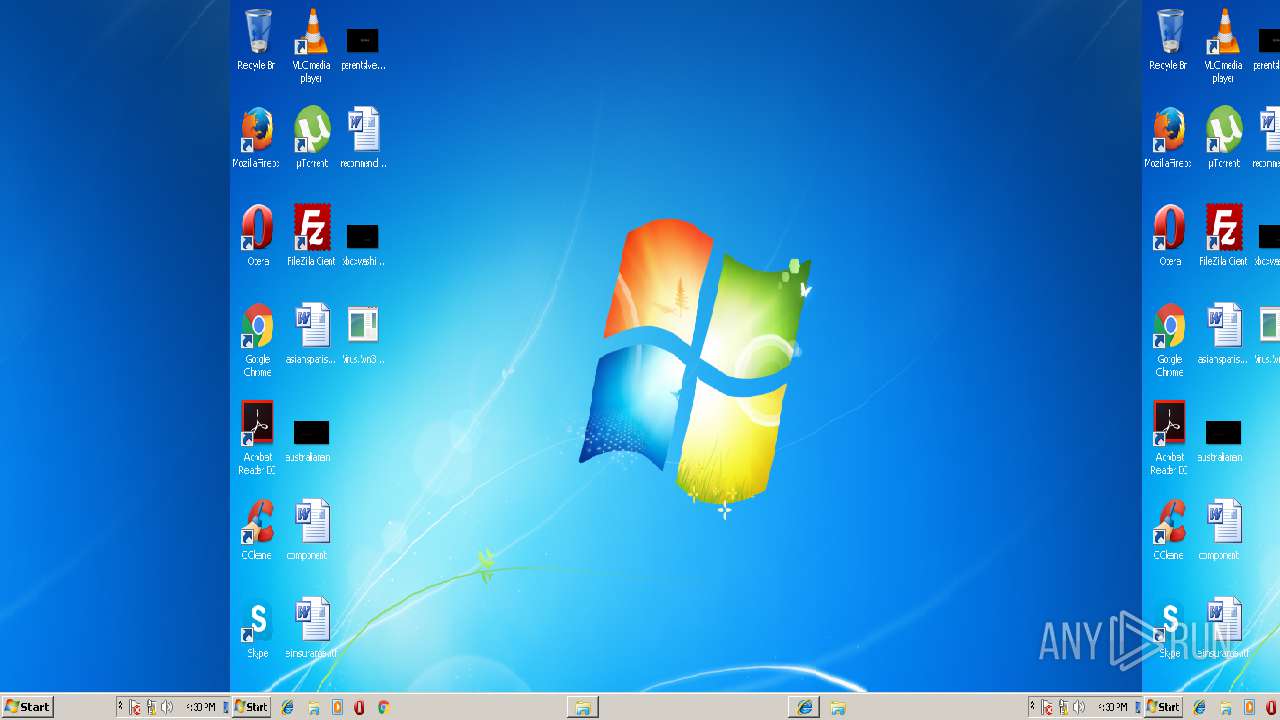Select the 'asiansparis...' Word document, left desktop copy
1280x720 pixels.
(311, 334)
